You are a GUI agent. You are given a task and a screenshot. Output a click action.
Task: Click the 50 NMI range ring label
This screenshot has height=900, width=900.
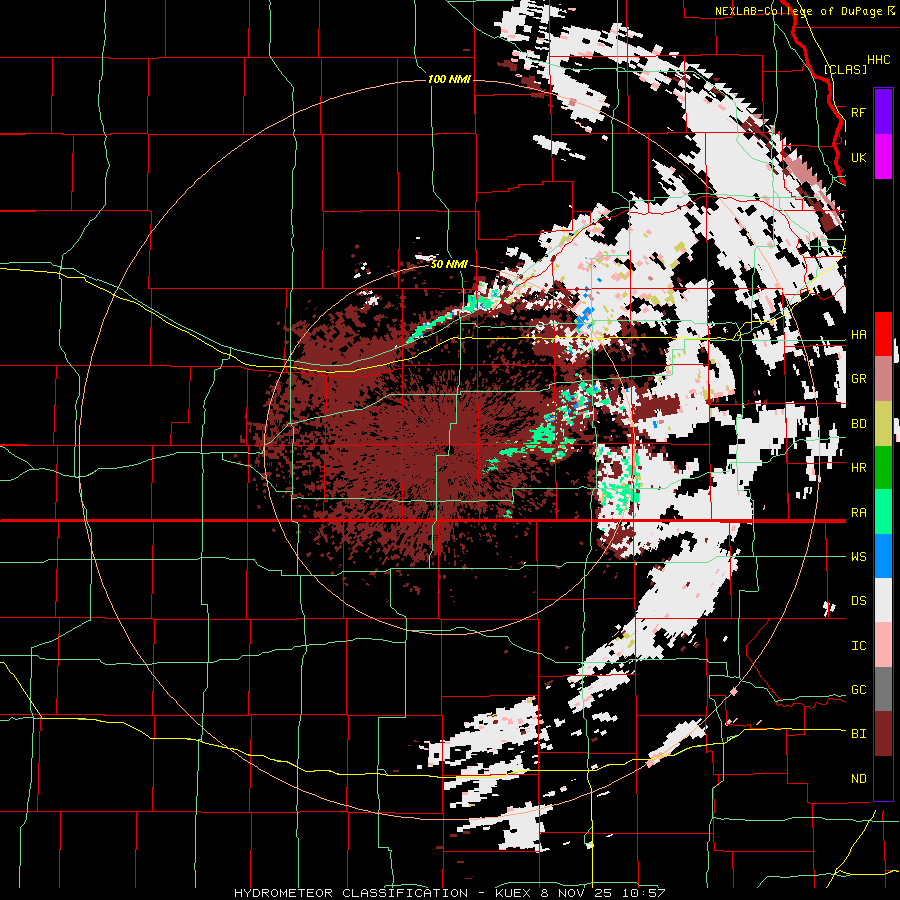(x=449, y=265)
